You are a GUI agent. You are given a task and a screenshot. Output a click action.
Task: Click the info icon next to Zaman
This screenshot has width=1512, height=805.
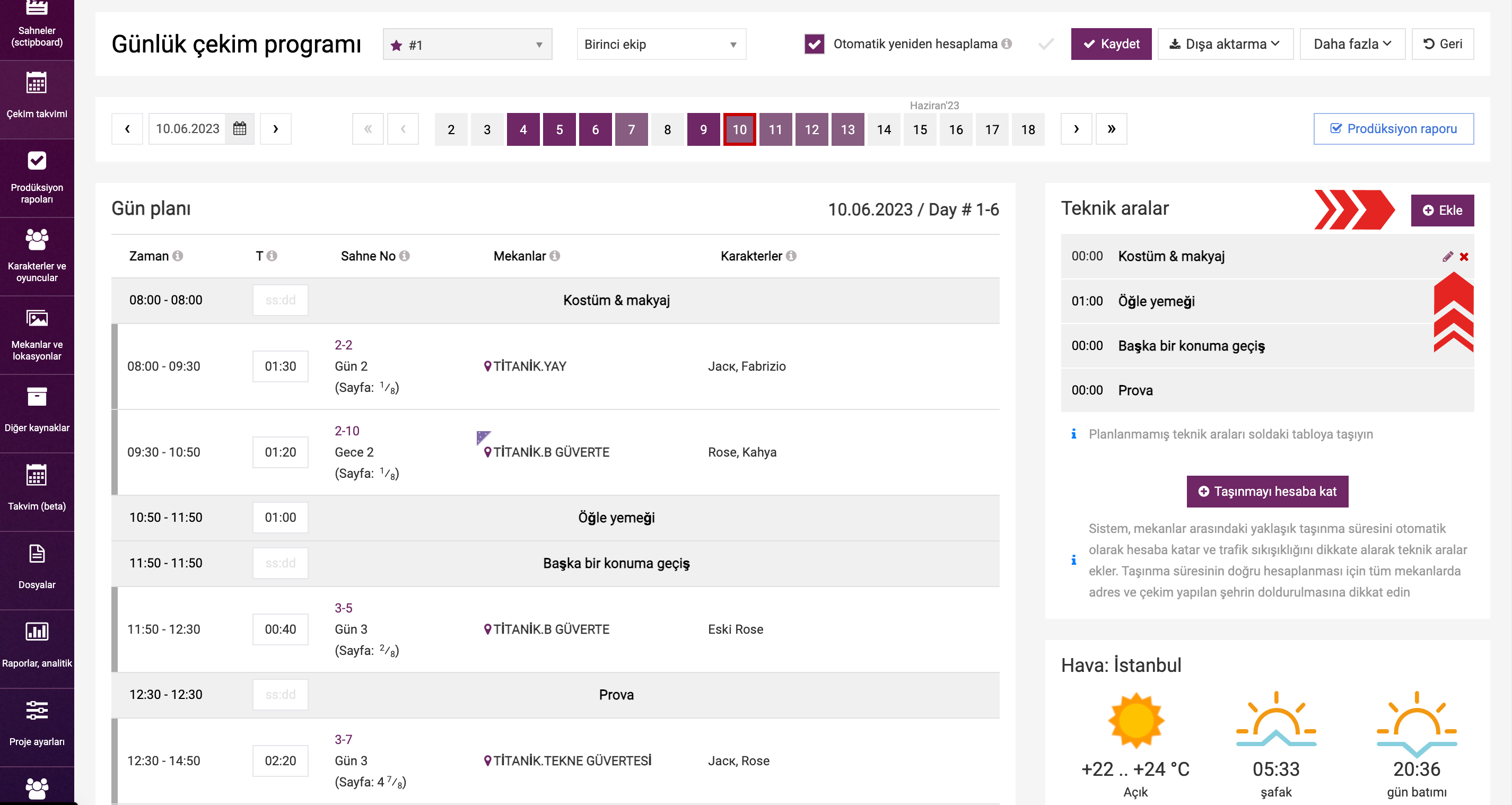click(178, 256)
